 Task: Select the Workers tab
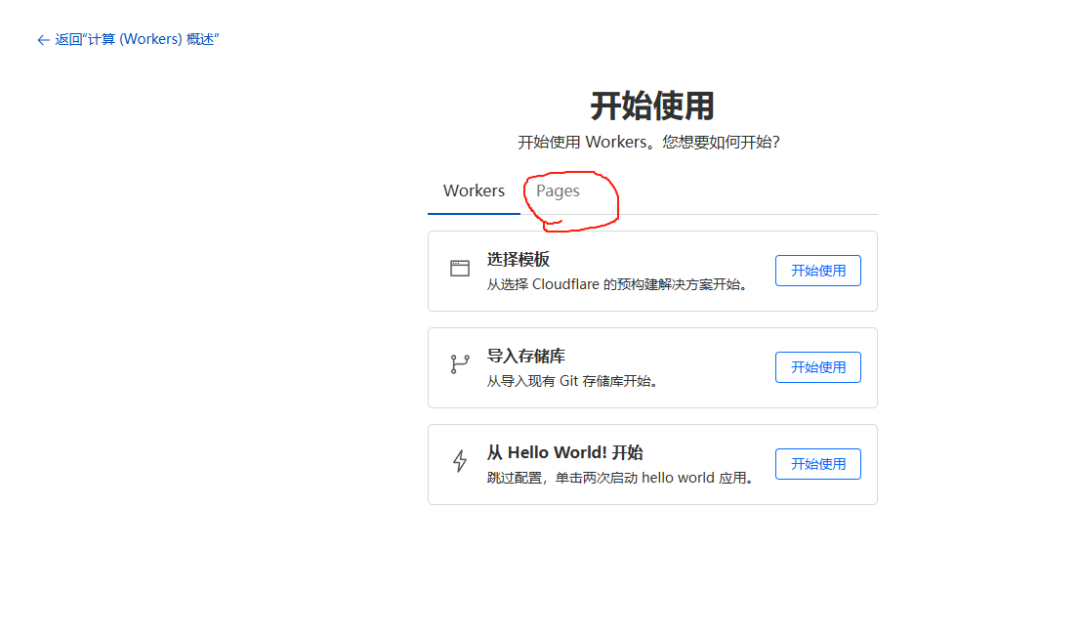coord(473,190)
